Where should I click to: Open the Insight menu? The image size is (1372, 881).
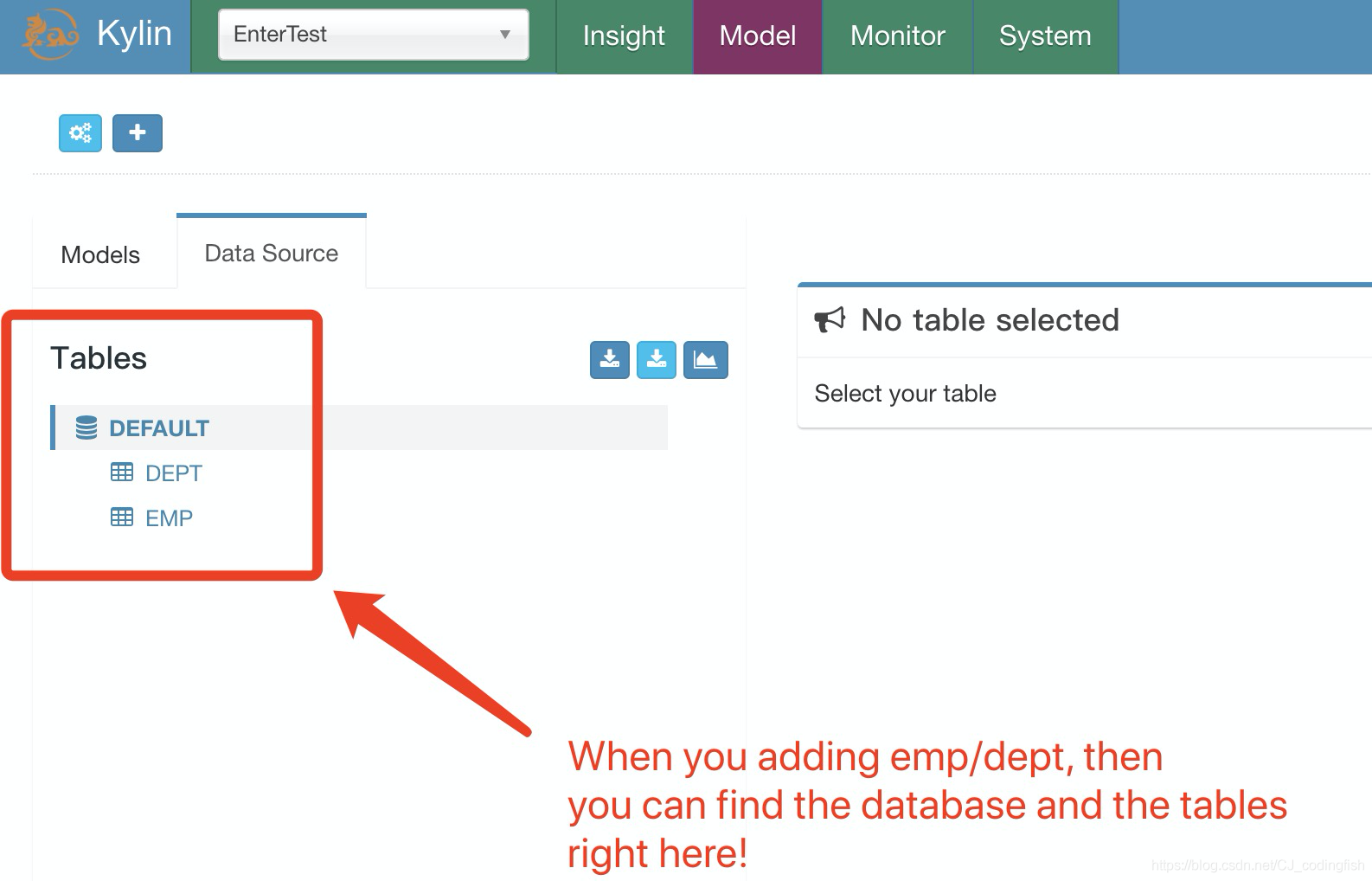(x=624, y=36)
